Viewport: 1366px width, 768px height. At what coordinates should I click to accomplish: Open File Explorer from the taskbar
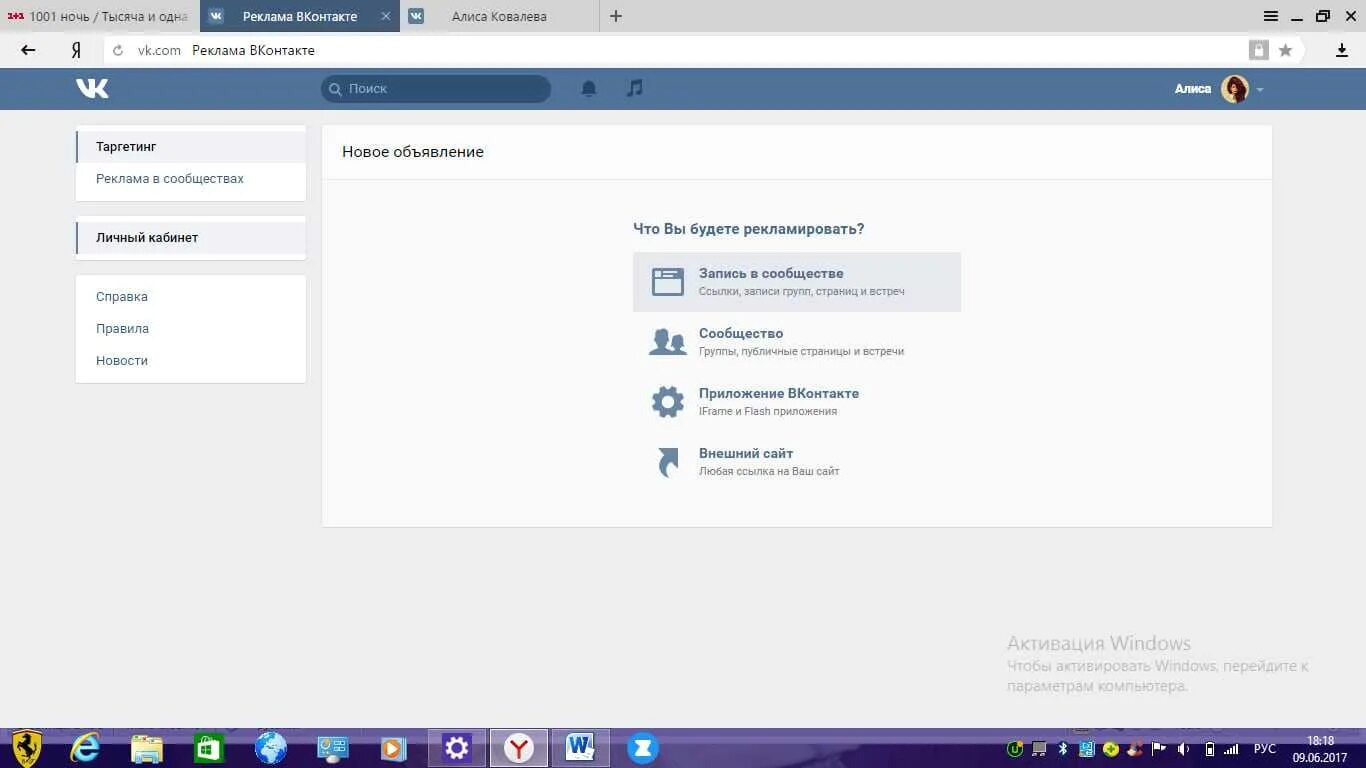point(147,748)
